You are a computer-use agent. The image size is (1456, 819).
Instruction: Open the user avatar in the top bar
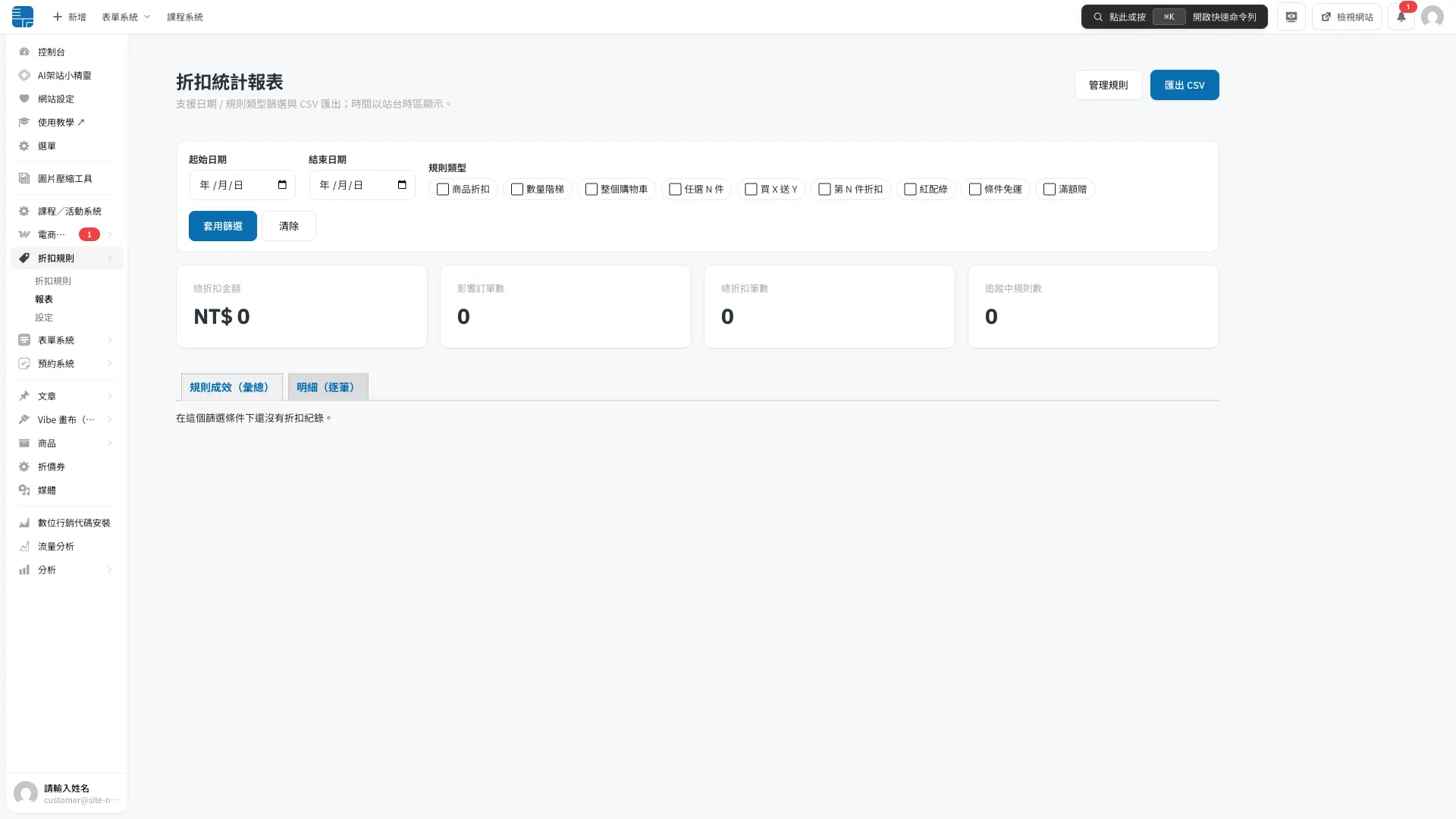[x=1432, y=17]
